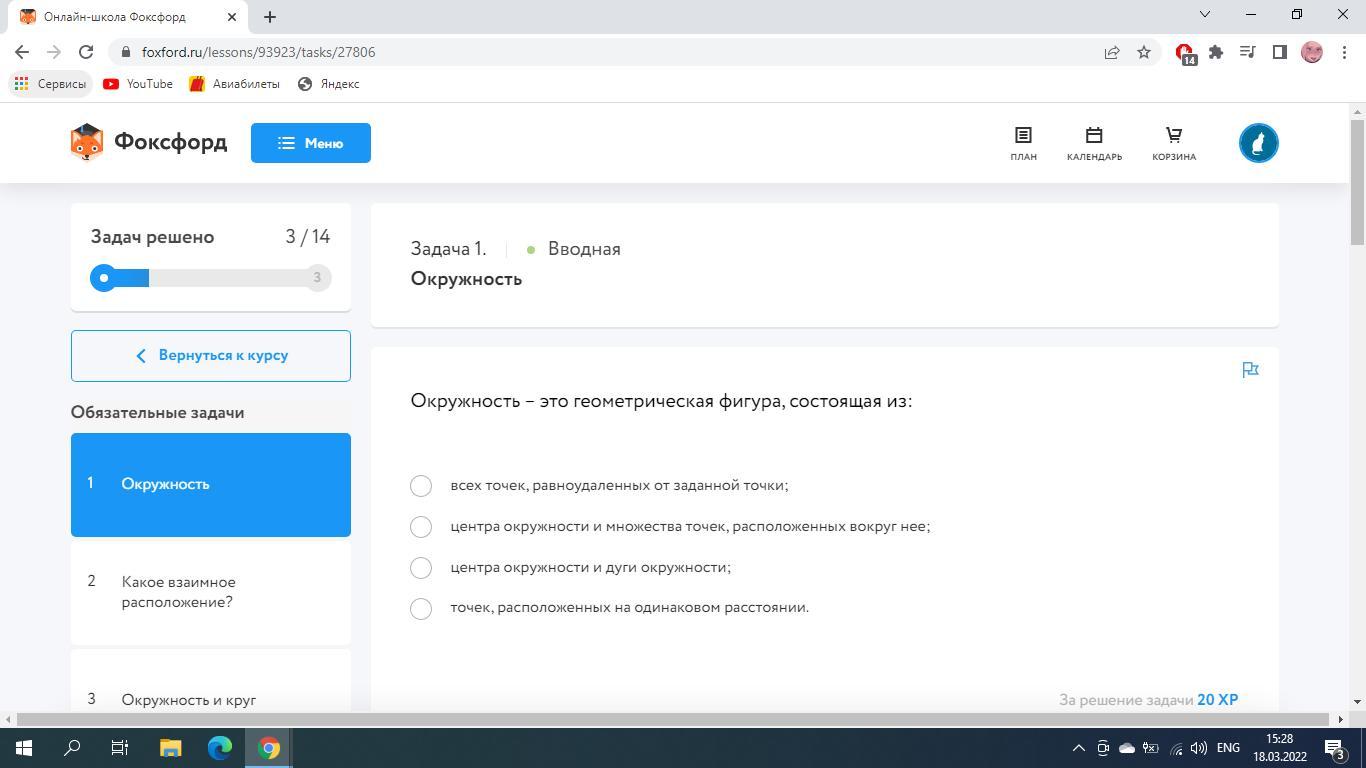Click Вернуться к курсу button
The height and width of the screenshot is (768, 1366).
(211, 356)
